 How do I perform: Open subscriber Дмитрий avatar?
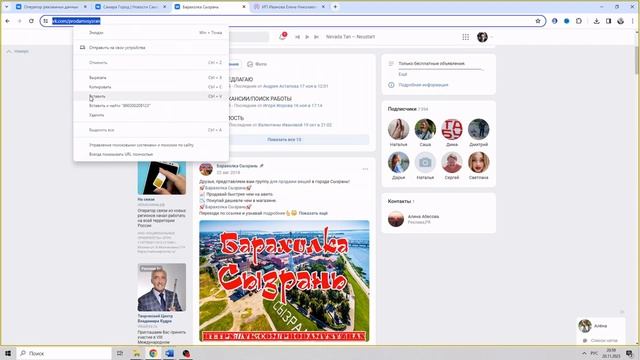[478, 129]
